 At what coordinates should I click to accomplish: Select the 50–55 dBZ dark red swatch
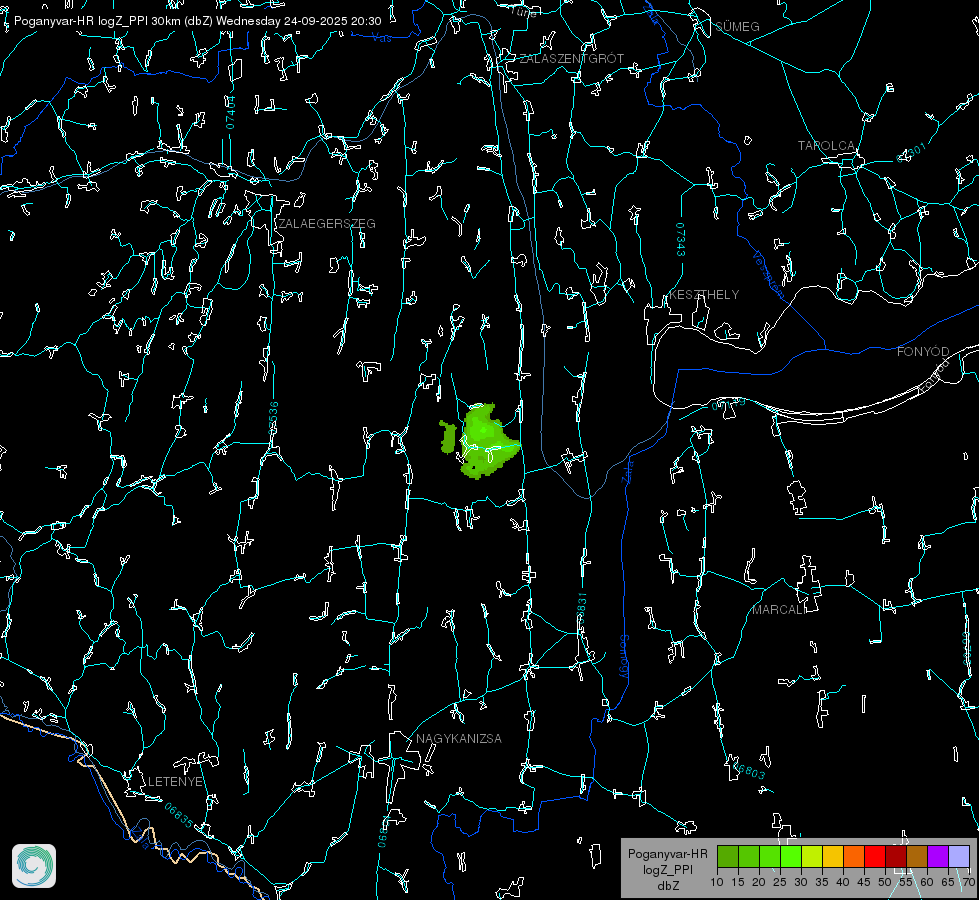896,856
